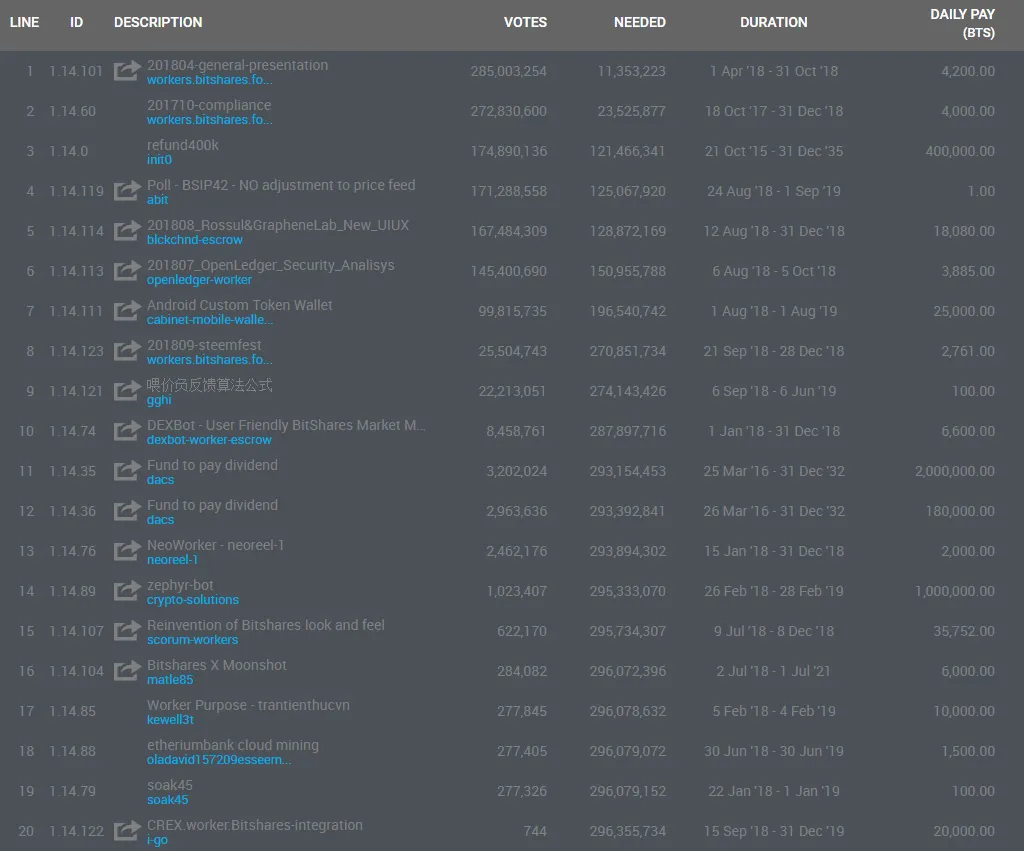Open workers.bitshares.fo... account under 201710-compliance
1024x851 pixels.
click(210, 120)
